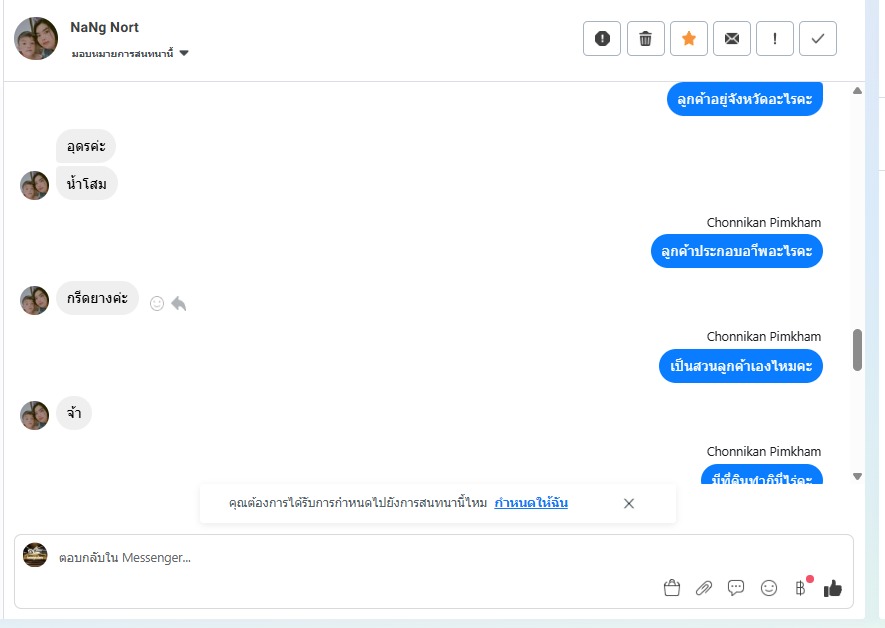Mark conversation unread via envelope icon

(x=731, y=38)
